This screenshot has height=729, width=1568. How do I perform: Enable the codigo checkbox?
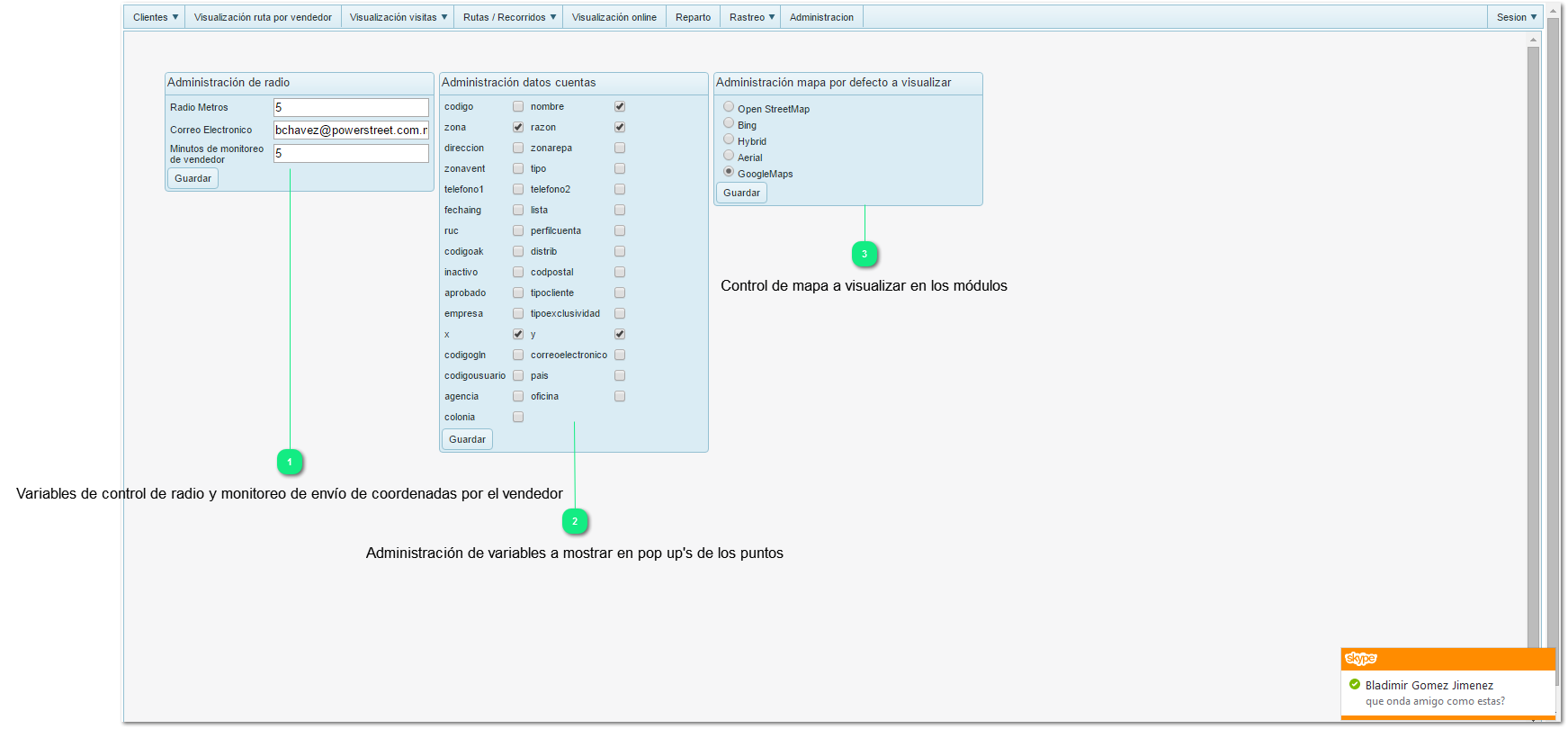click(518, 106)
